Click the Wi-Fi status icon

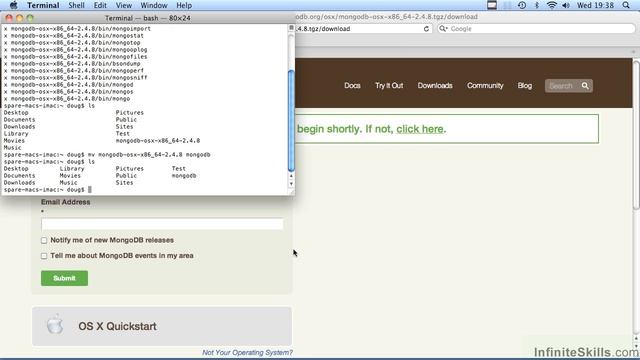(x=551, y=5)
